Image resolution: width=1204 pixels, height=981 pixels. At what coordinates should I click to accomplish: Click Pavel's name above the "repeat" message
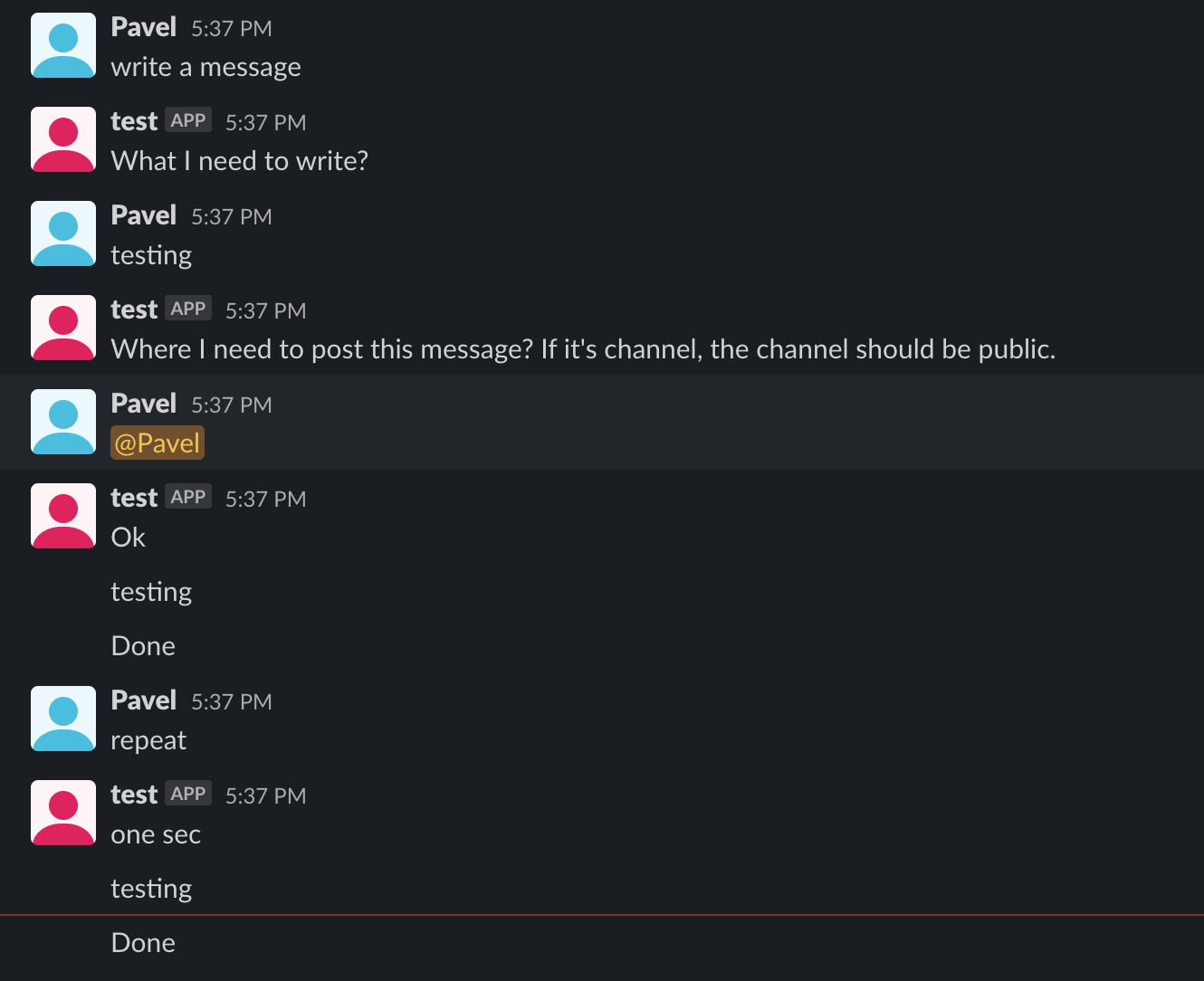(143, 700)
